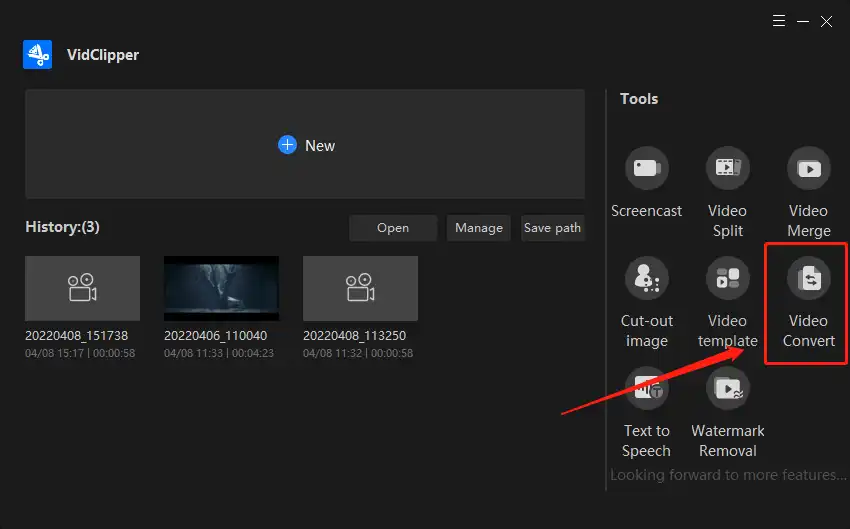Launch the Video Convert tool

(808, 278)
